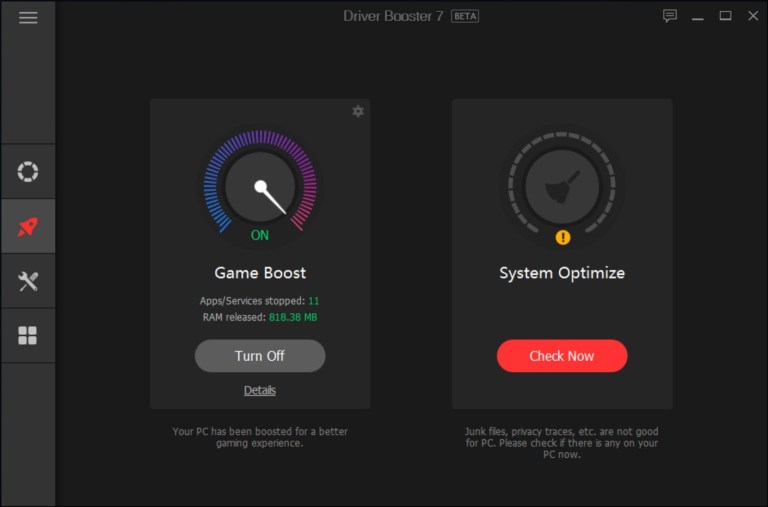Click the System Optimize heading
The width and height of the screenshot is (768, 507).
click(x=562, y=273)
